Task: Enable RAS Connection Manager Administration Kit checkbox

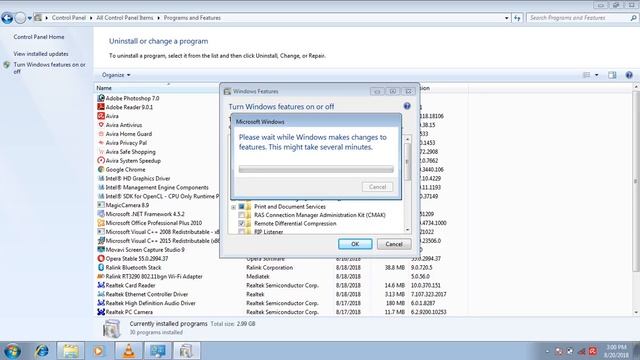Action: point(242,215)
